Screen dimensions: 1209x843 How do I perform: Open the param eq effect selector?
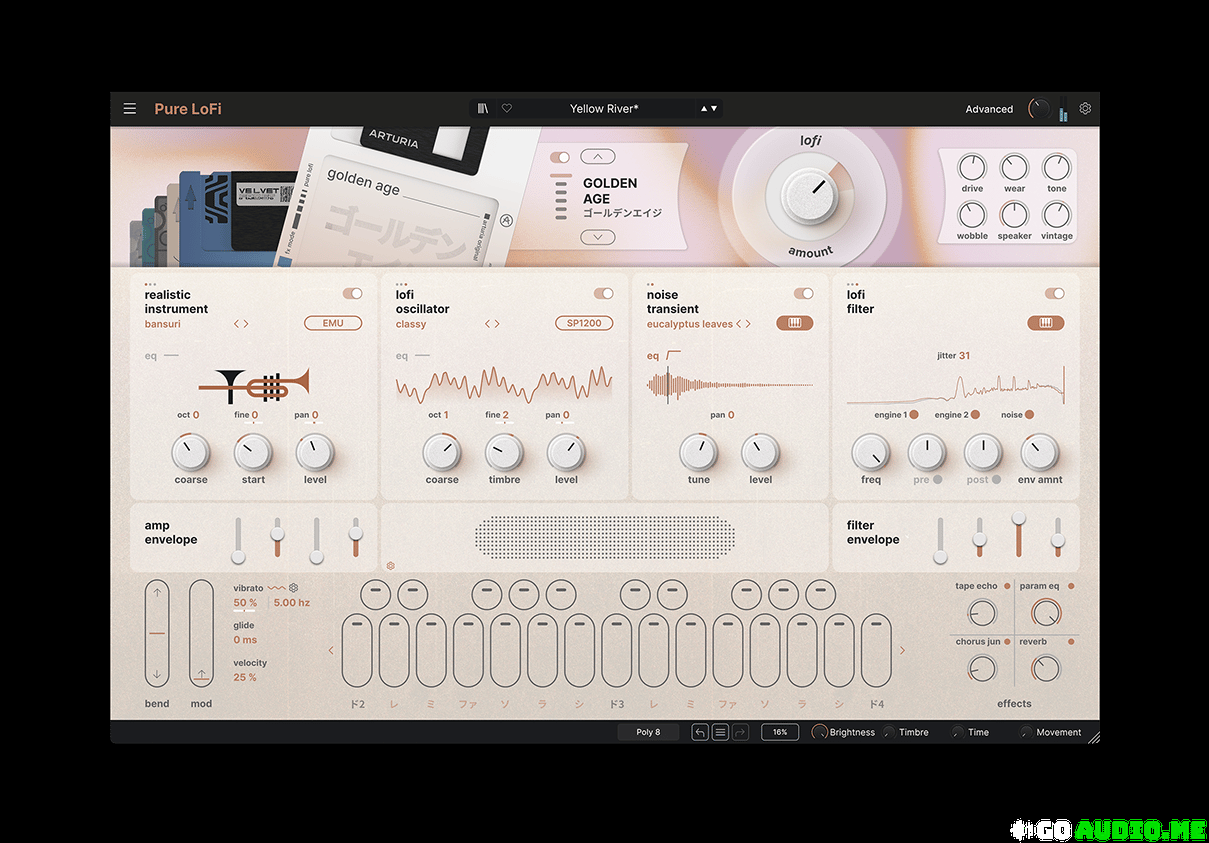[x=1039, y=586]
